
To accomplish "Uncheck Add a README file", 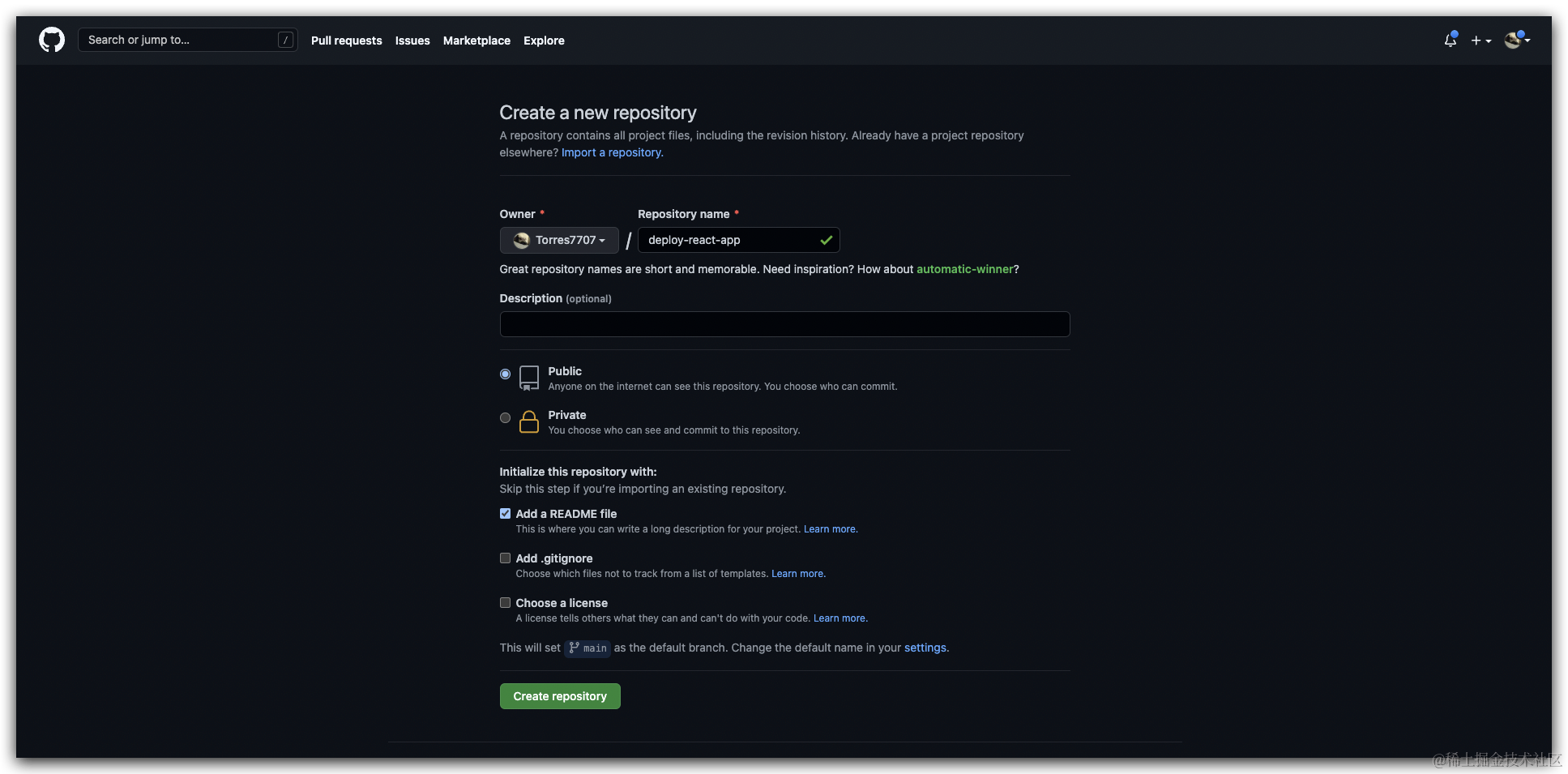I will tap(505, 514).
